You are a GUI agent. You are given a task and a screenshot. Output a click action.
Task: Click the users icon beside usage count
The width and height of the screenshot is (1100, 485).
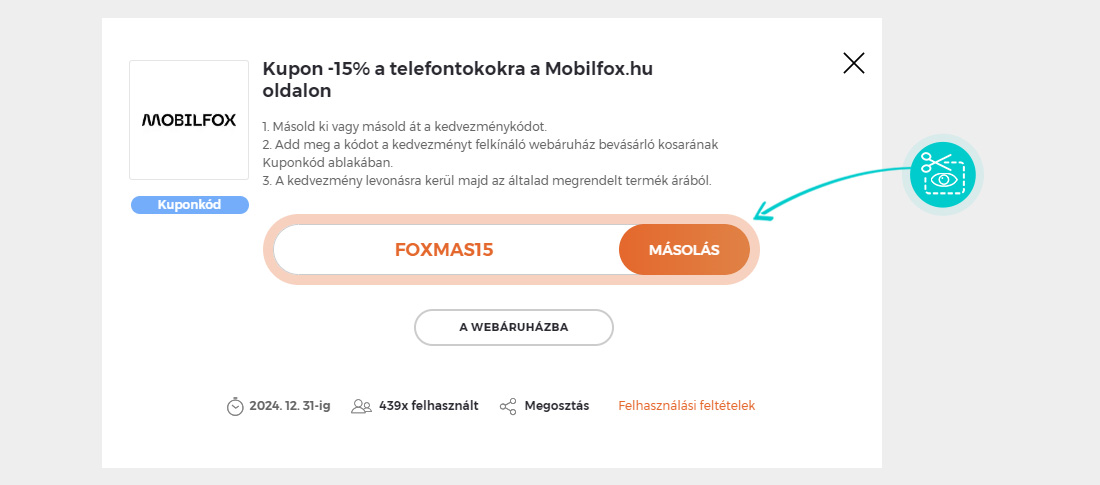point(361,406)
